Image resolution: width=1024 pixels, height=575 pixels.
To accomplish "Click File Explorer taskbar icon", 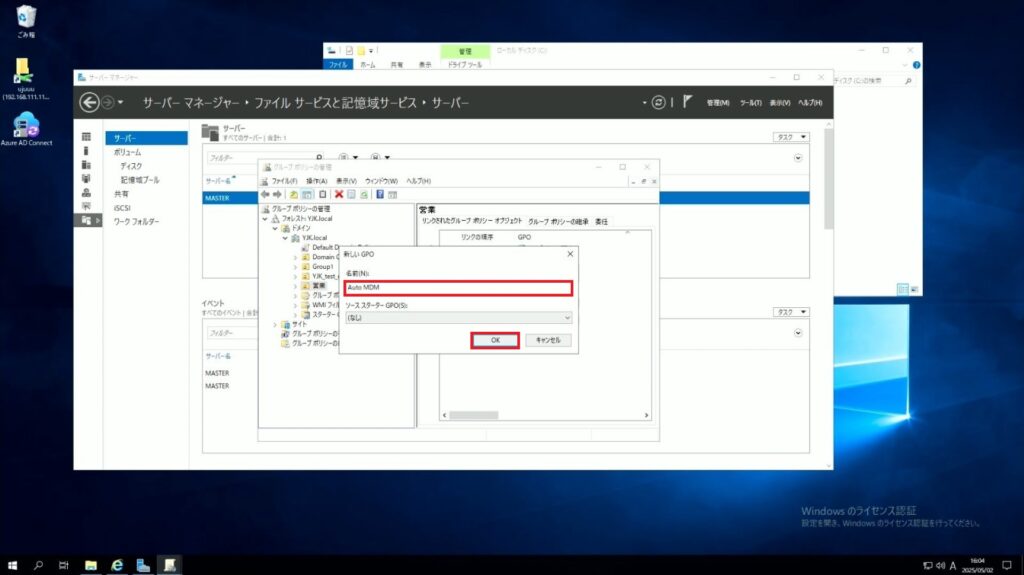I will (x=91, y=565).
